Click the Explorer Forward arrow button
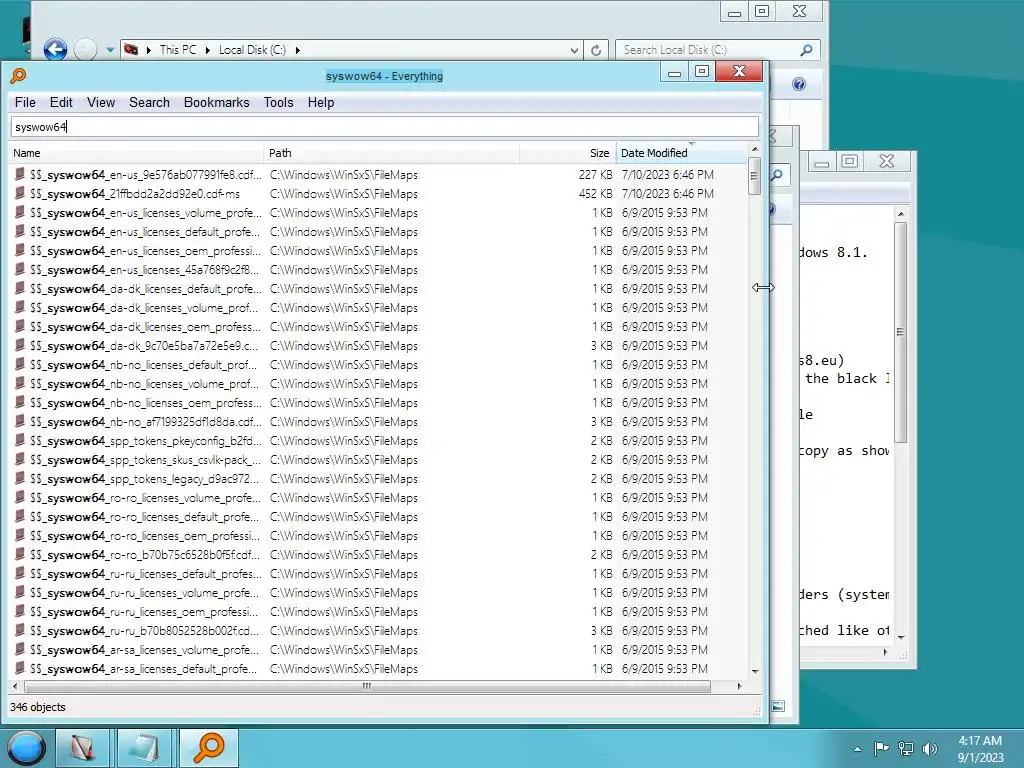This screenshot has width=1024, height=768. coord(85,50)
